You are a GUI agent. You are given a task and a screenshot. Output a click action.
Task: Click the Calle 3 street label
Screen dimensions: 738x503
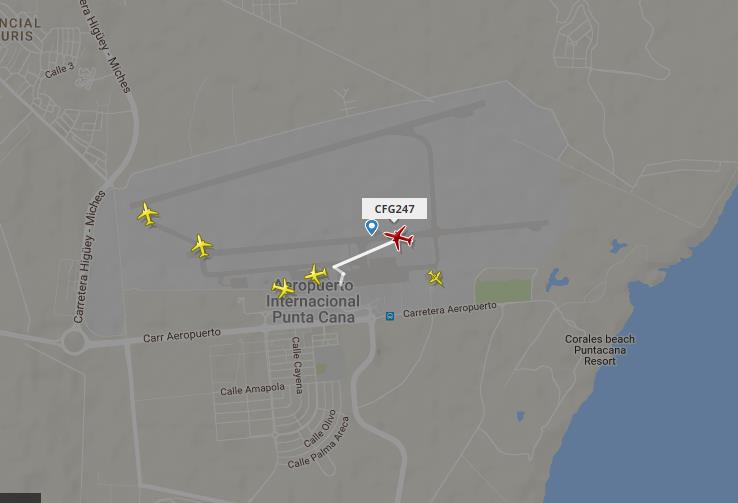(60, 71)
